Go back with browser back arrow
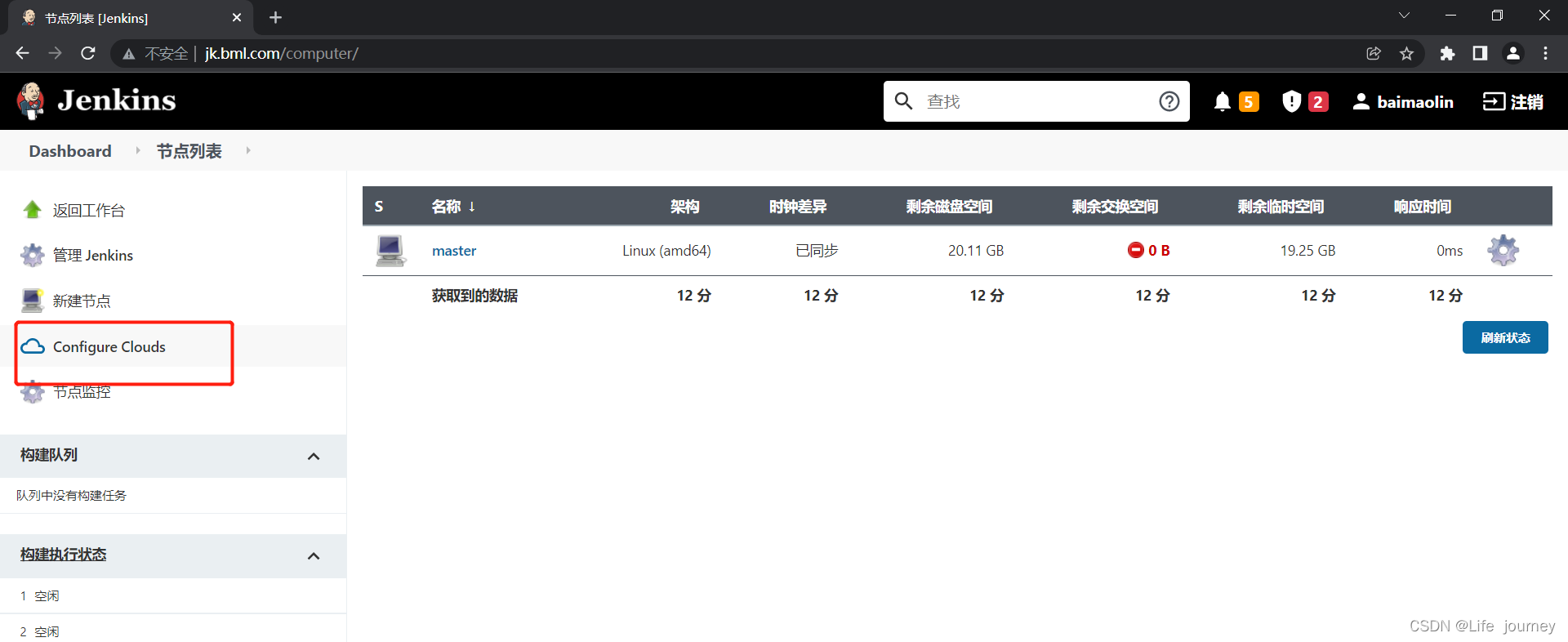Image resolution: width=1568 pixels, height=642 pixels. pos(22,53)
